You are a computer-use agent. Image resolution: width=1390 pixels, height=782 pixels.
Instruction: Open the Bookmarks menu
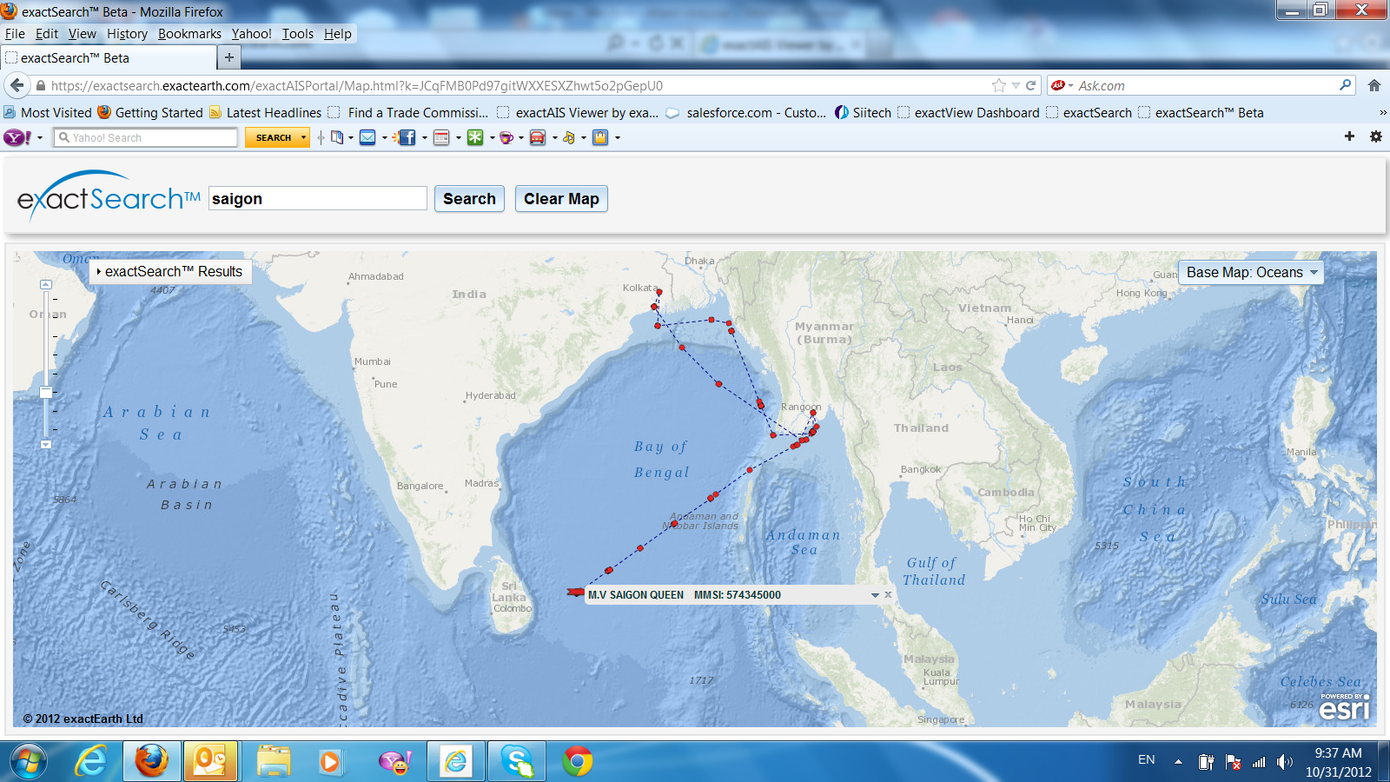pyautogui.click(x=189, y=33)
